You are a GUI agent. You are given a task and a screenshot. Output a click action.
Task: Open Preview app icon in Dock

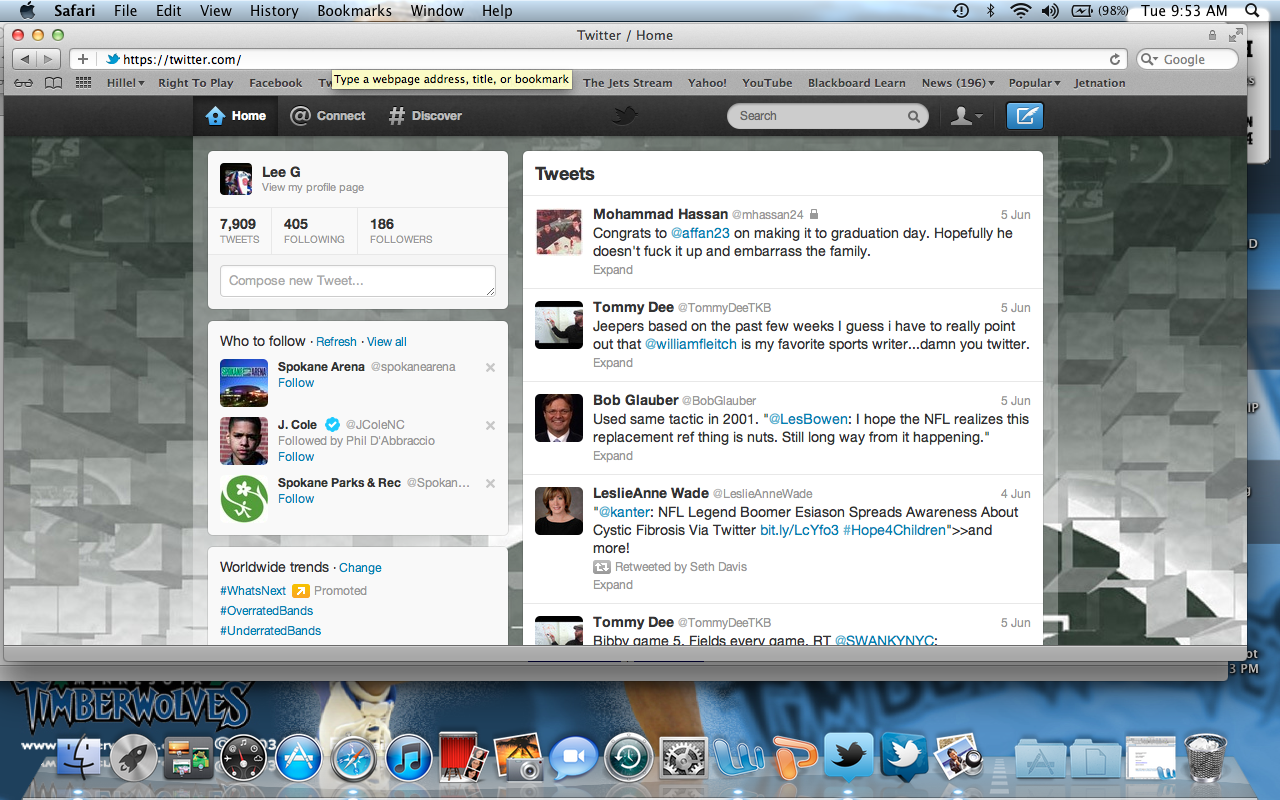click(x=958, y=757)
